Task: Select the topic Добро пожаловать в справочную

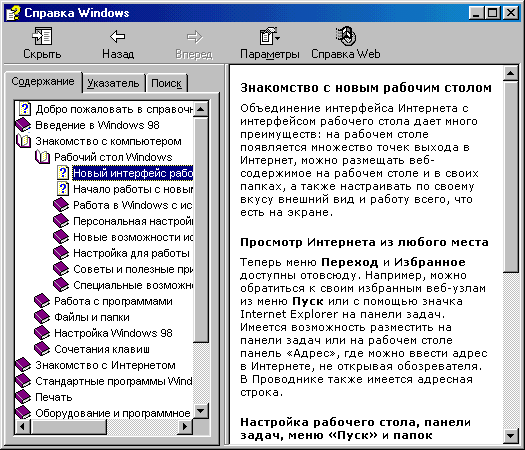Action: click(x=114, y=109)
